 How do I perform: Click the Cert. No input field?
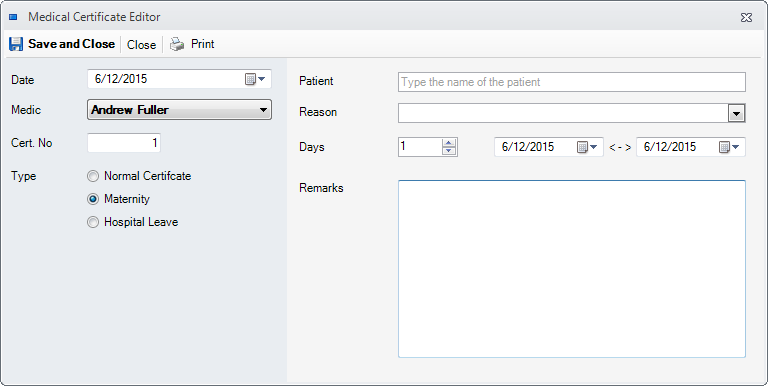(124, 143)
